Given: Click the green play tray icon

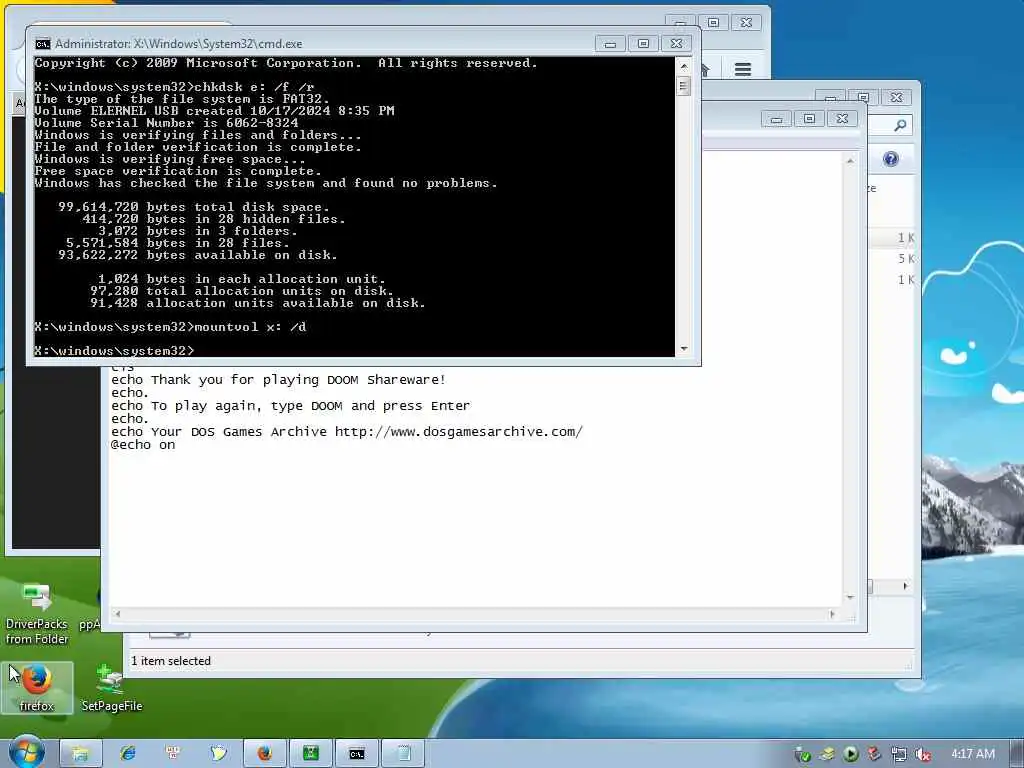Looking at the screenshot, I should (850, 754).
